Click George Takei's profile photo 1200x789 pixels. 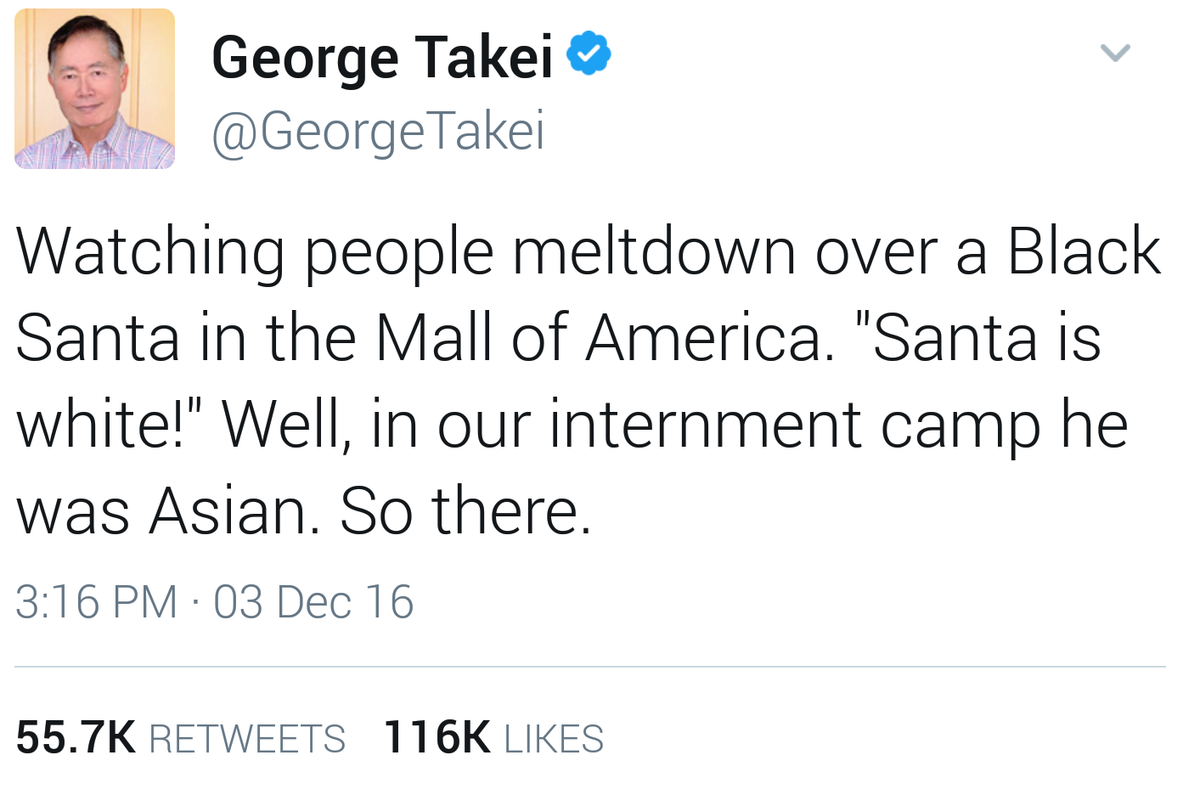point(95,89)
